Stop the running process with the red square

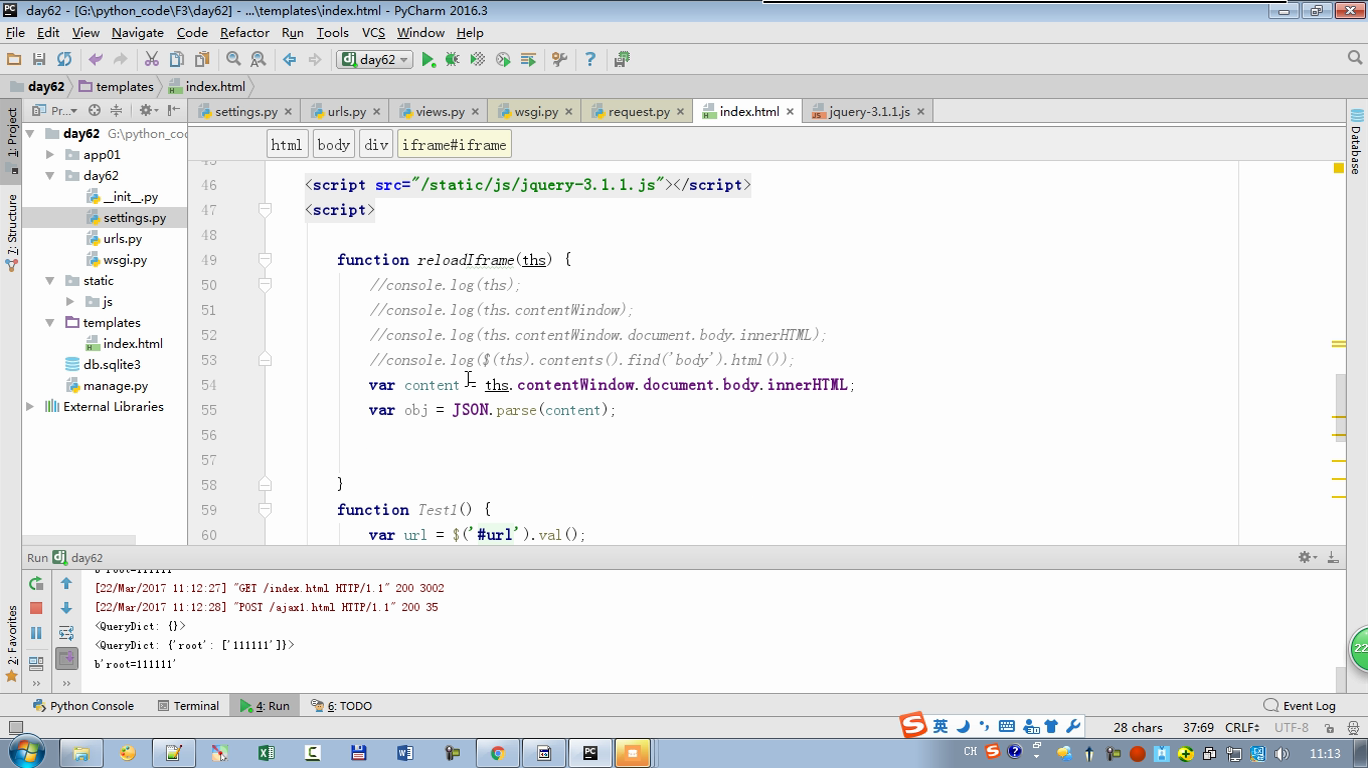36,608
